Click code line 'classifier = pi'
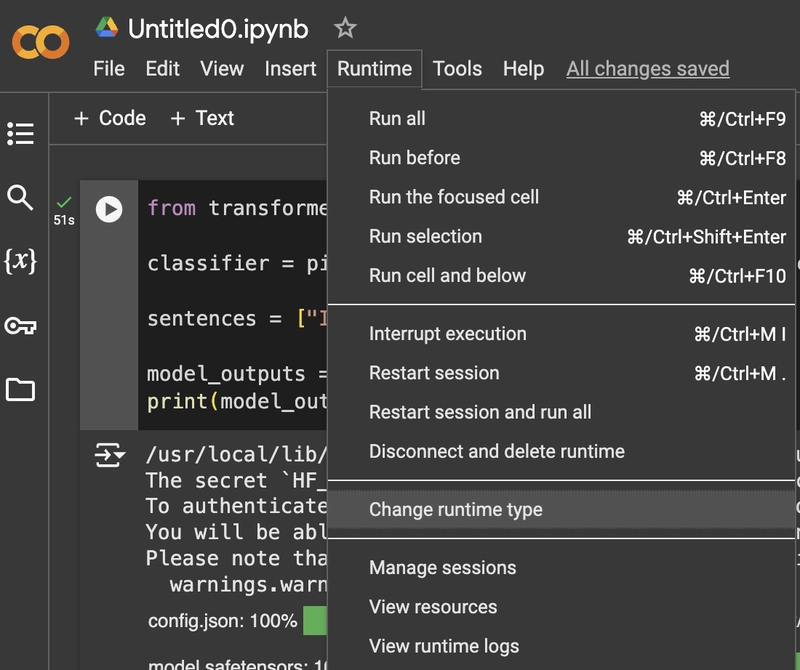This screenshot has width=800, height=670. [237, 263]
